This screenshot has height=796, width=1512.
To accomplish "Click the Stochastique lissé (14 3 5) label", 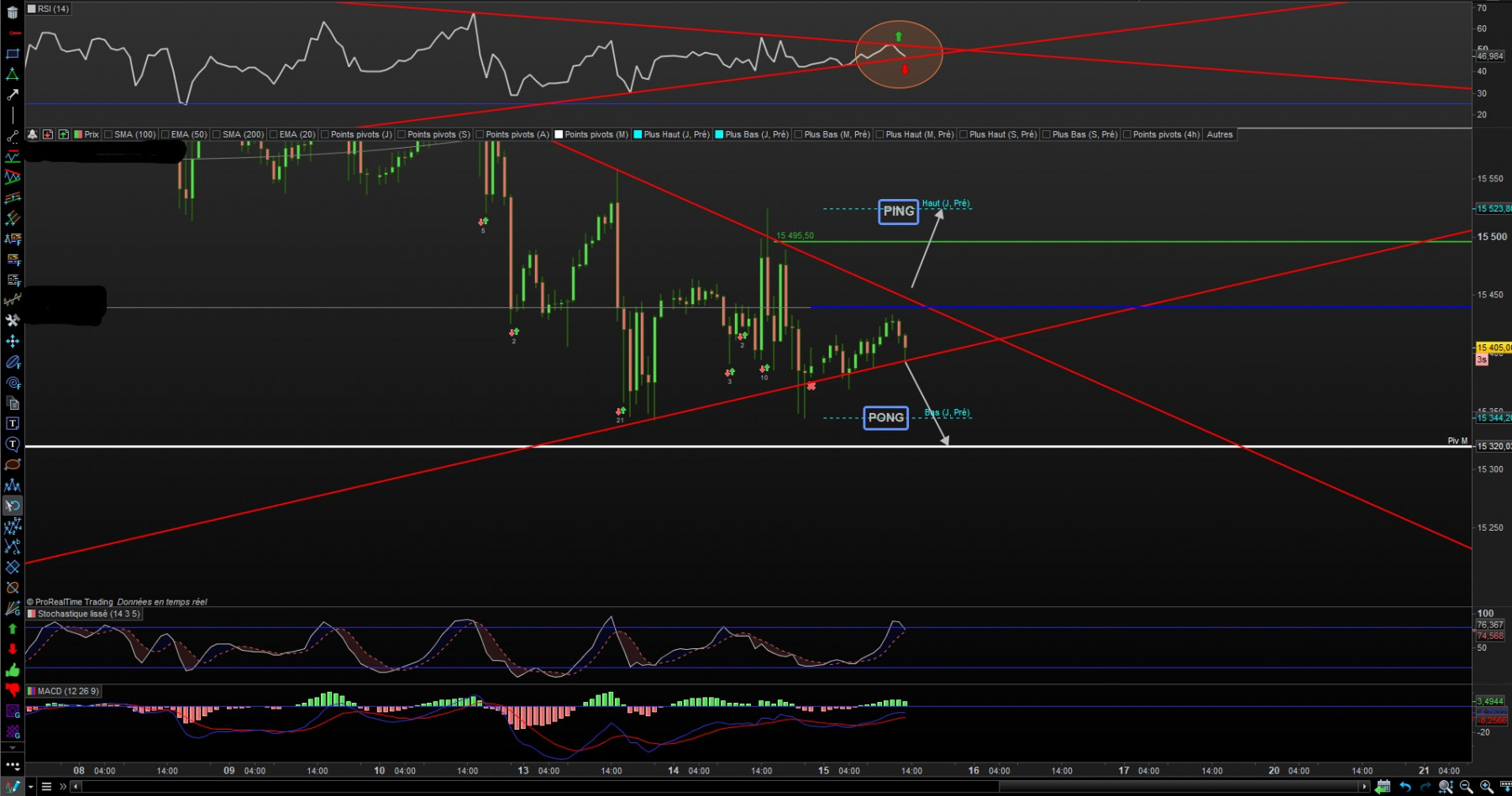I will click(89, 614).
